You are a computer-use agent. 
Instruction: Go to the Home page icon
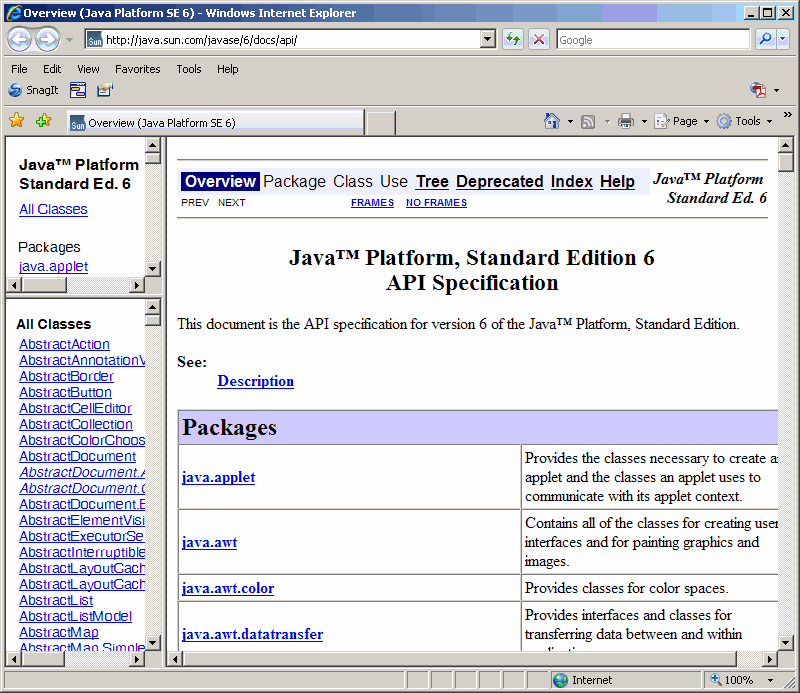(552, 121)
